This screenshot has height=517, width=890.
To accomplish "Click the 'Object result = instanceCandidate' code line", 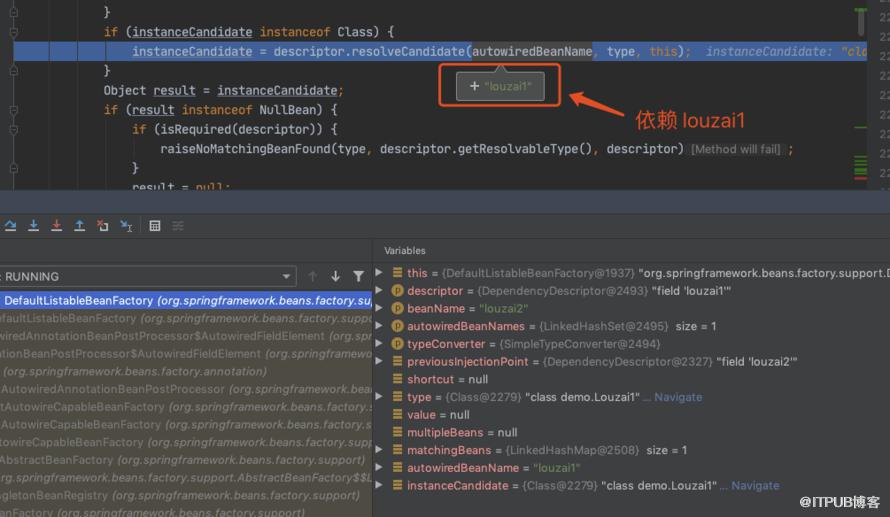I will click(x=223, y=90).
